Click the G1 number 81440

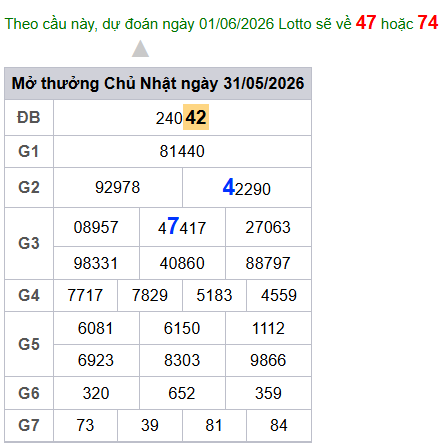(182, 151)
